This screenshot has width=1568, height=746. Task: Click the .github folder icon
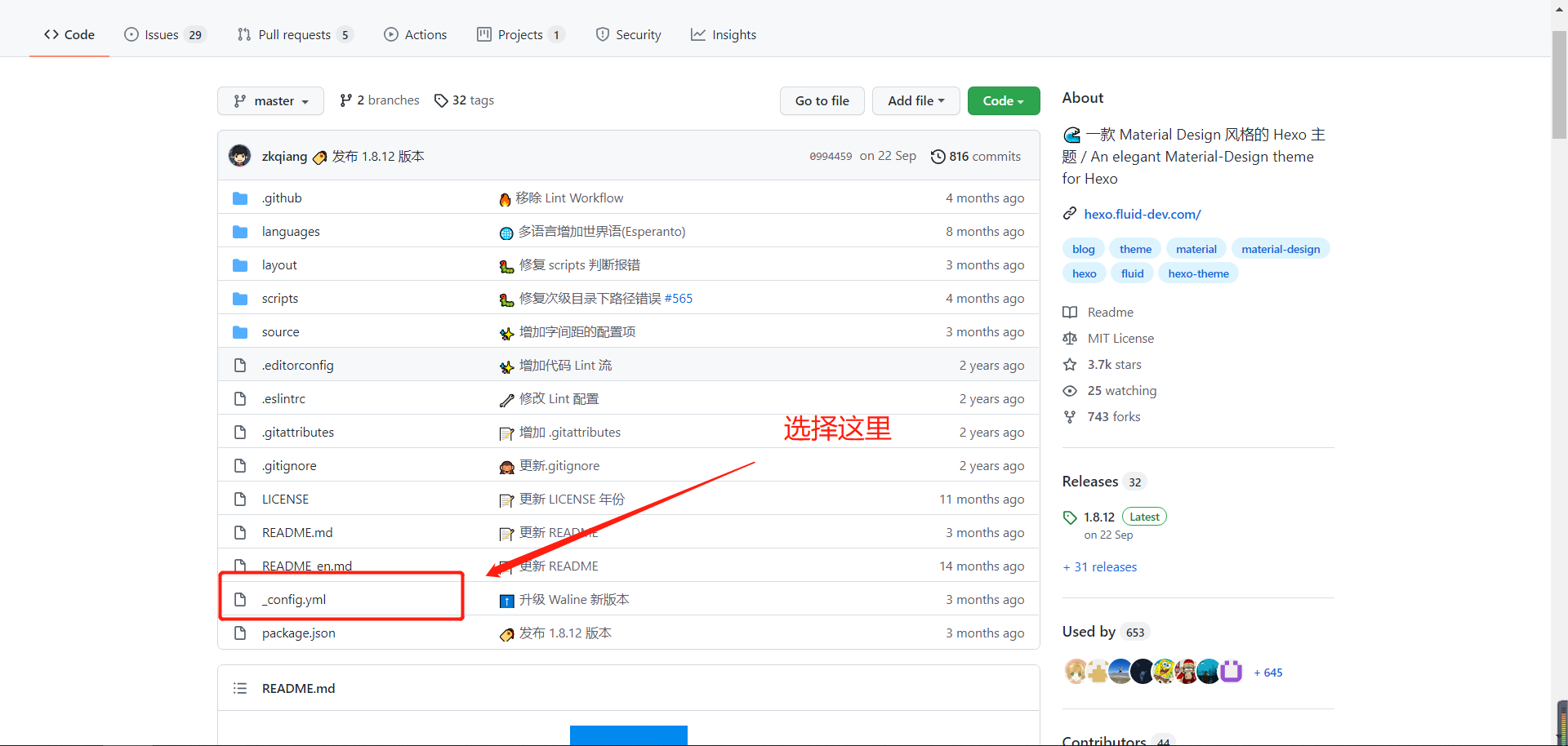(x=240, y=198)
